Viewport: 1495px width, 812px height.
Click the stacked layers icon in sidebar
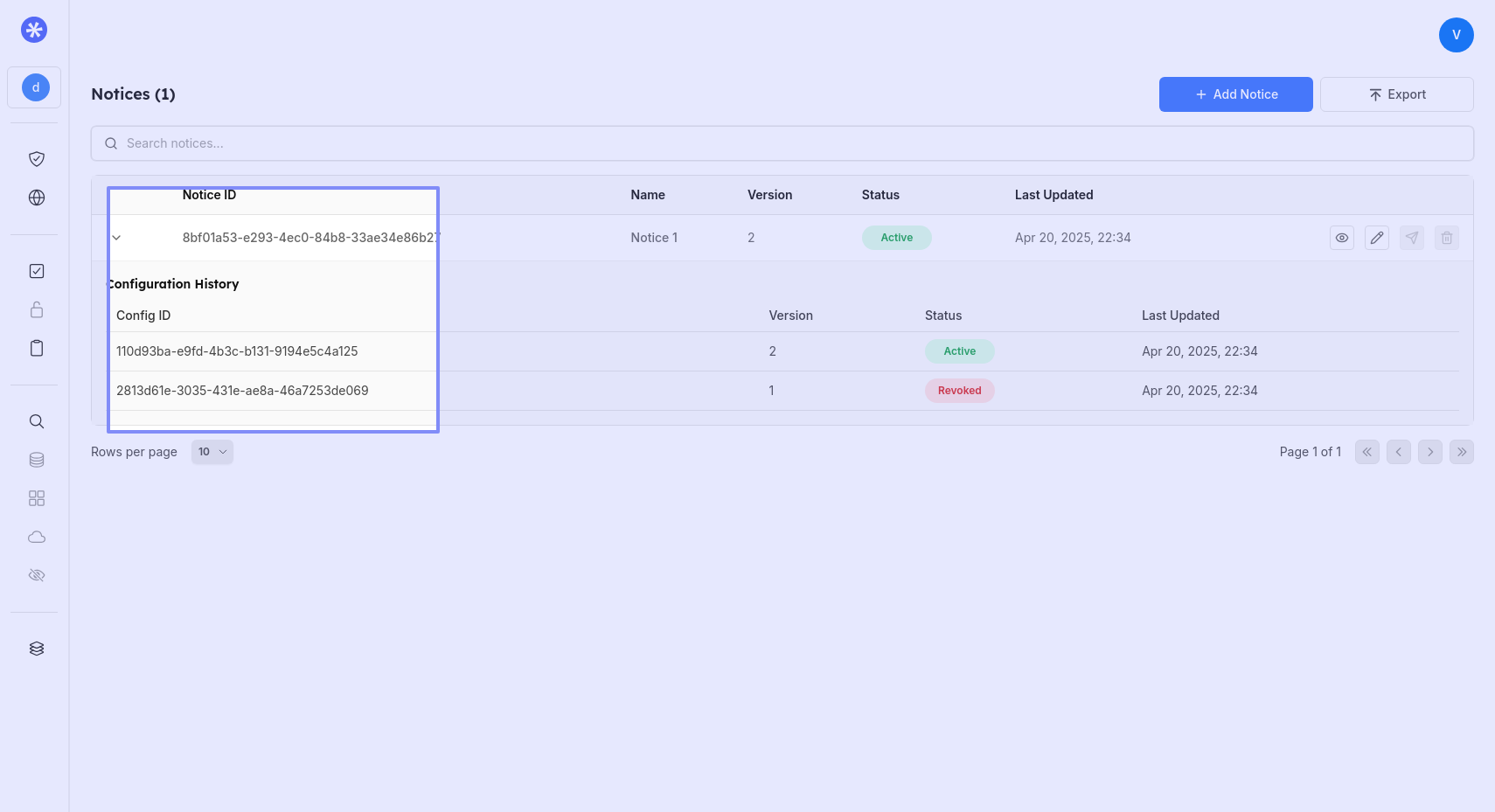click(x=37, y=649)
